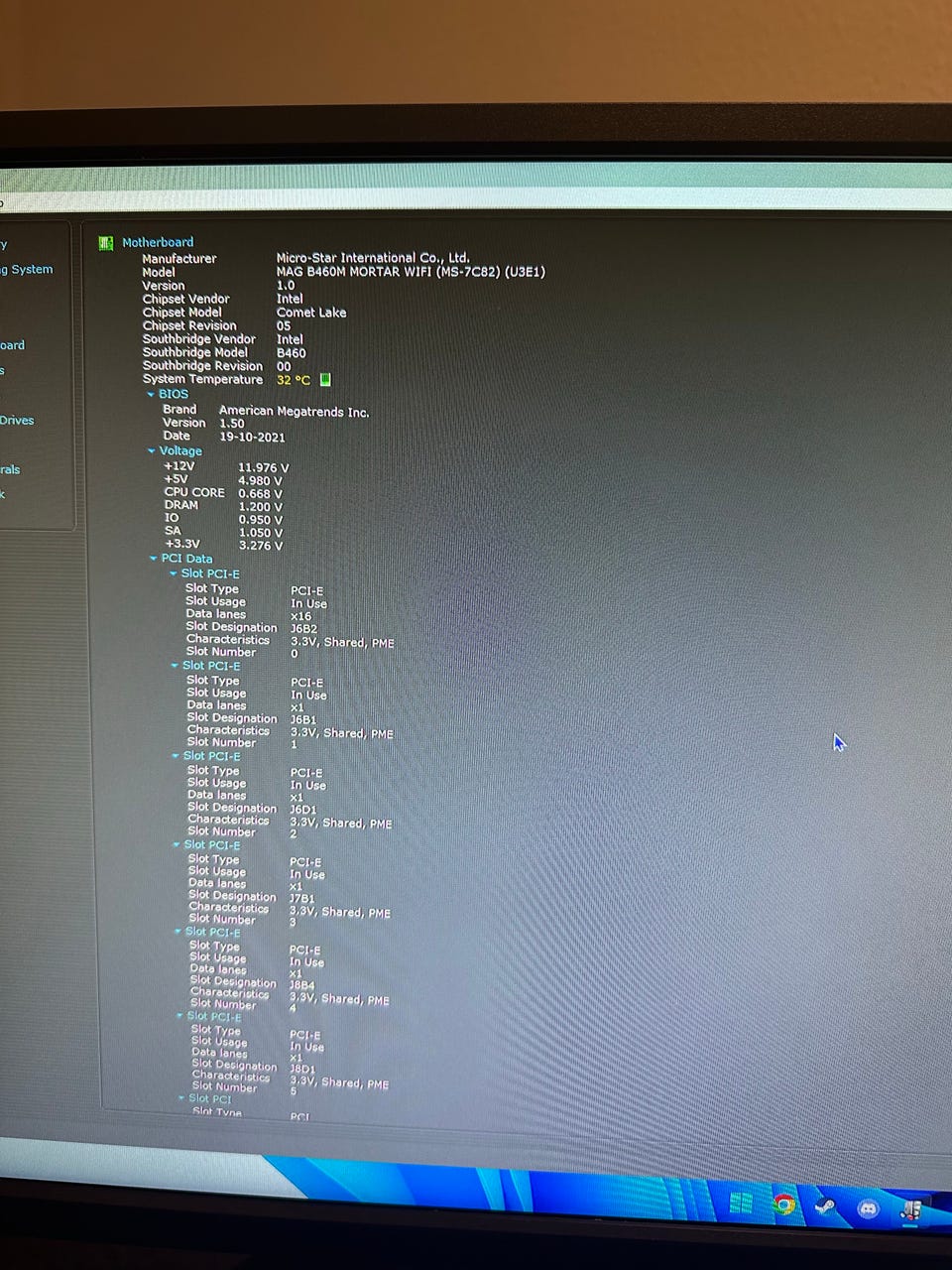952x1270 pixels.
Task: Collapse the PCI Data section
Action: pos(154,559)
